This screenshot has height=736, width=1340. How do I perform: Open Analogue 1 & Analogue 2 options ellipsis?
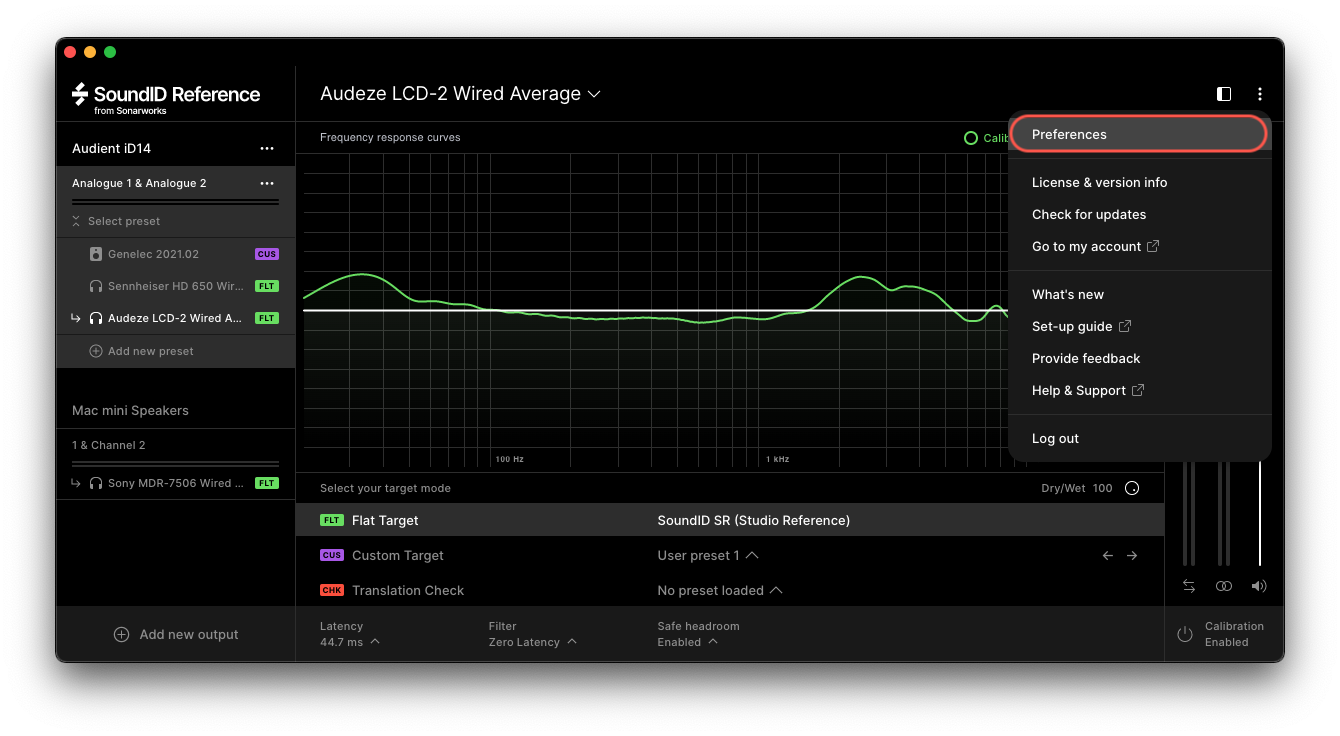click(x=267, y=183)
